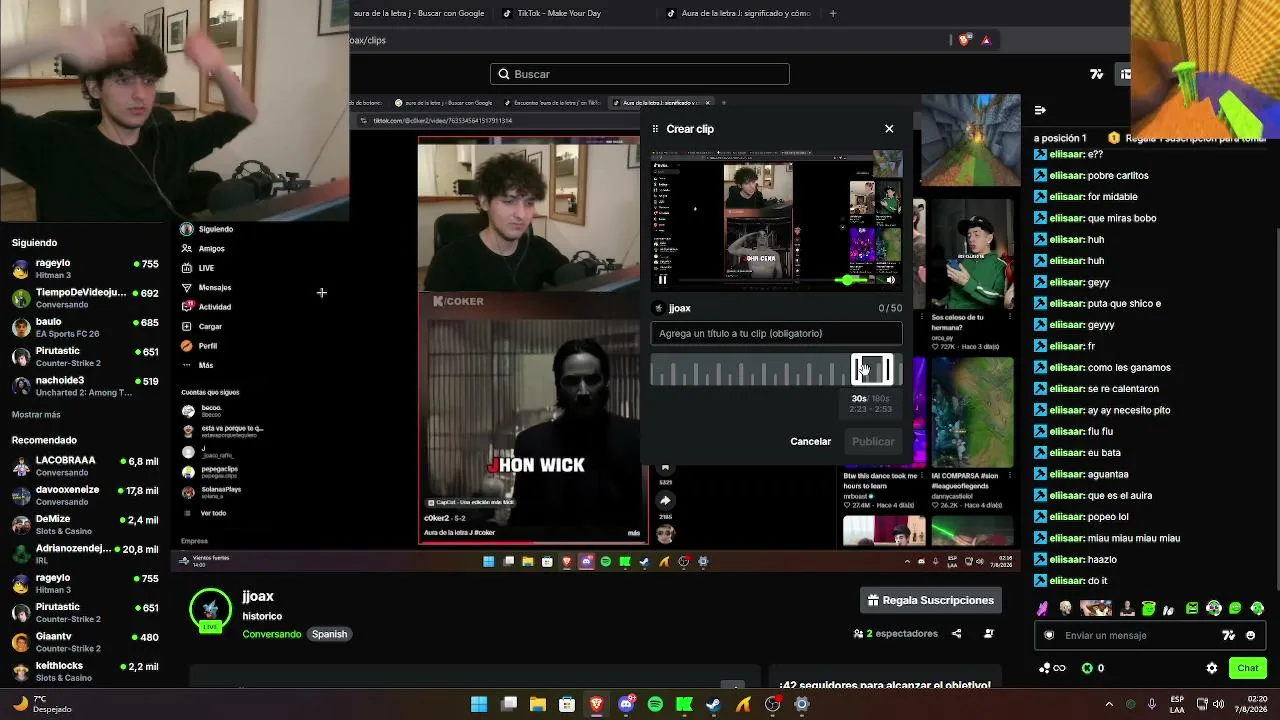The image size is (1280, 720).
Task: Open Task View from taskbar
Action: (509, 704)
